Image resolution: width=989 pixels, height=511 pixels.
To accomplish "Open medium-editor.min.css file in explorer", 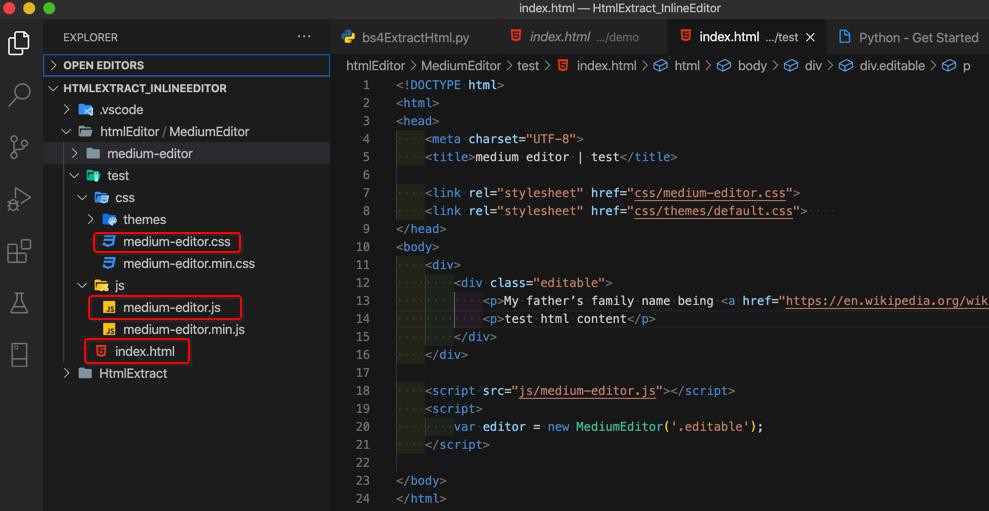I will pyautogui.click(x=189, y=264).
